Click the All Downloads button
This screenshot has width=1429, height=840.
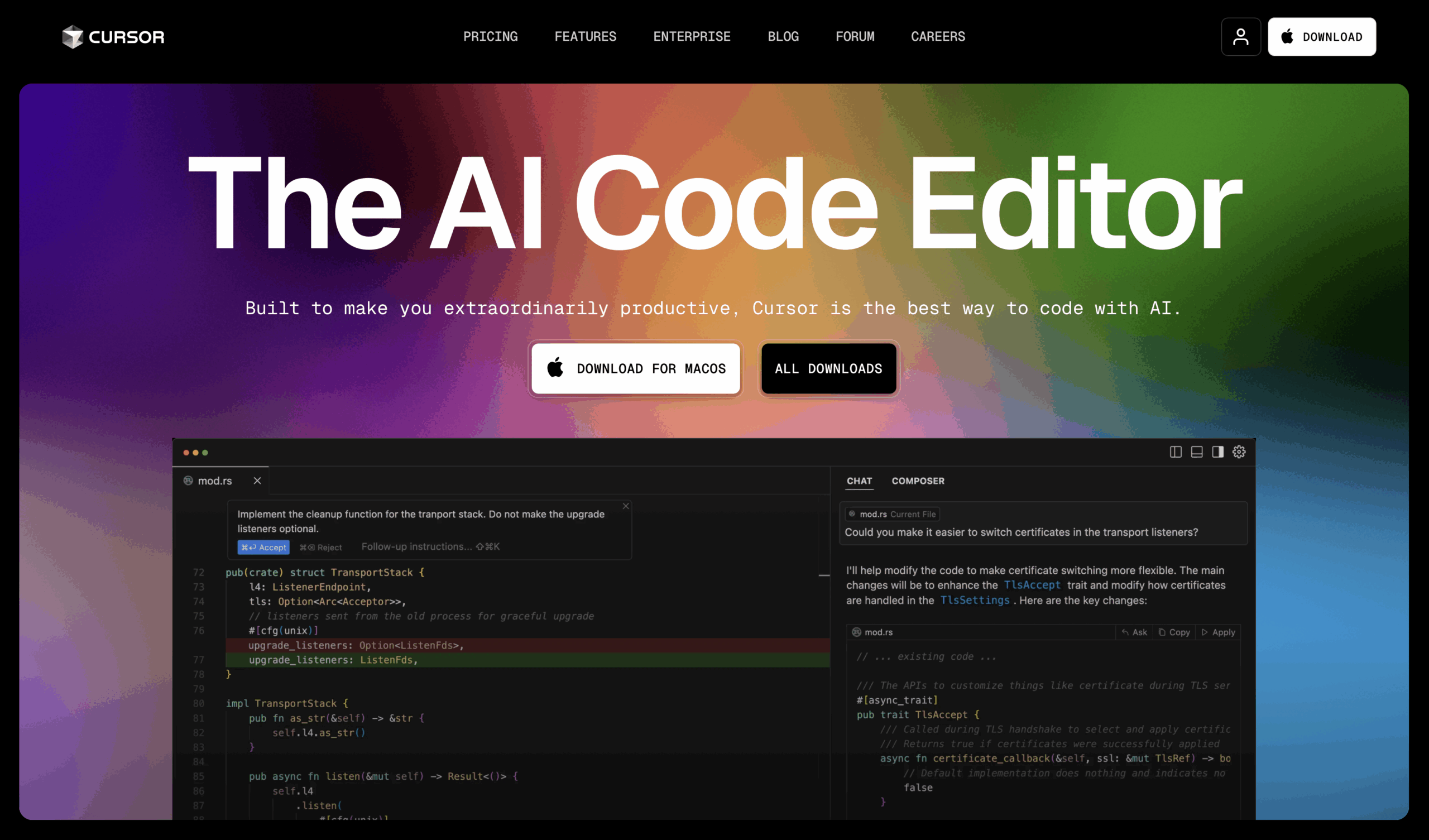point(828,369)
